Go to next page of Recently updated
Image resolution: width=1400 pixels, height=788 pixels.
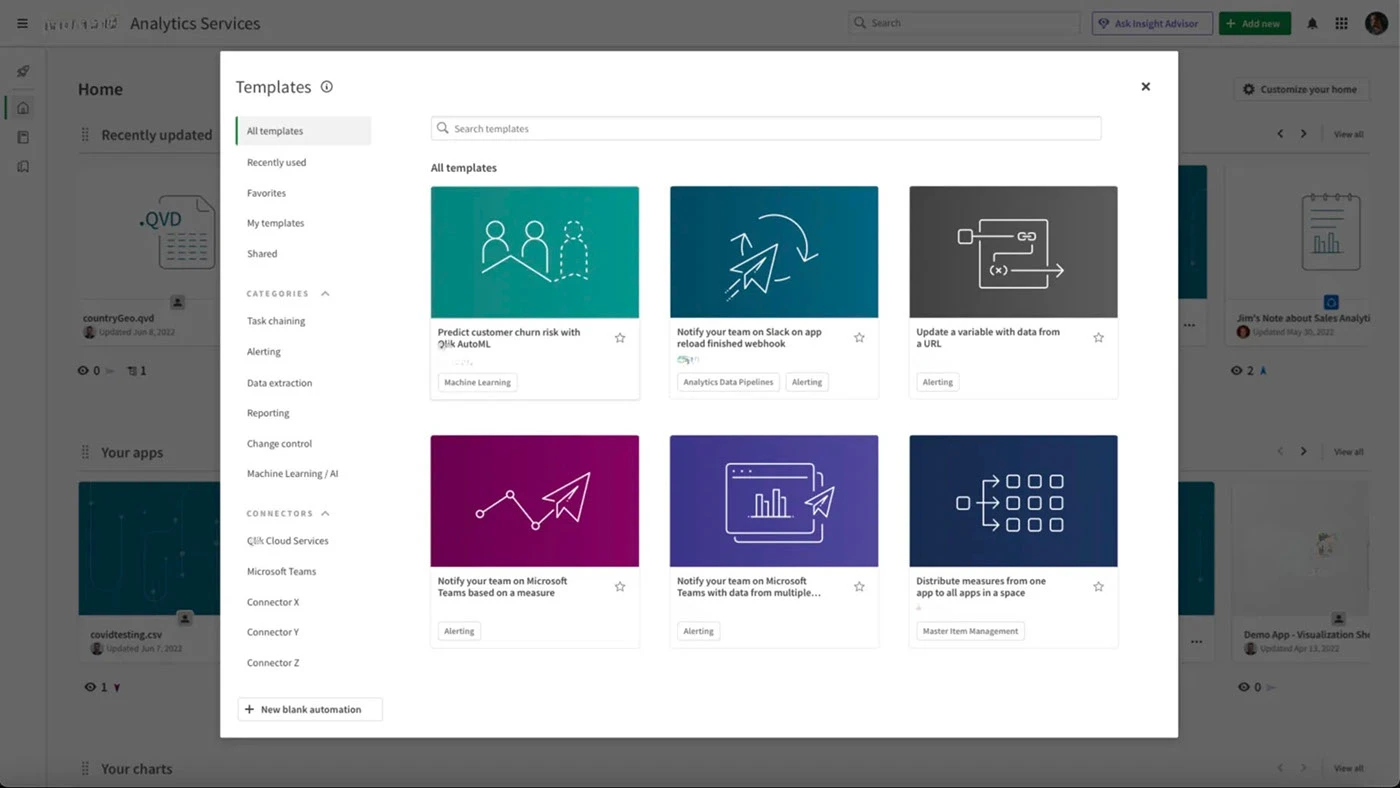tap(1303, 134)
